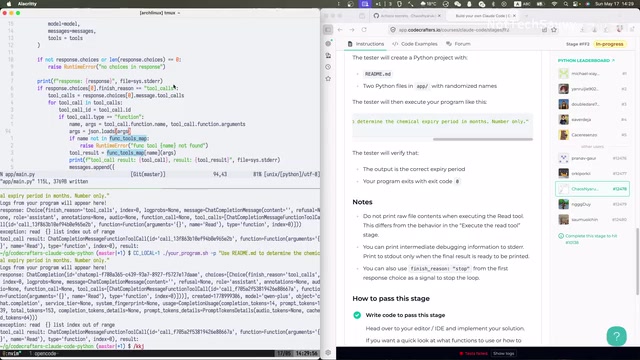Image resolution: width=640 pixels, height=360 pixels.
Task: Open yanruijie902 leaderboard entry
Action: pos(592,89)
